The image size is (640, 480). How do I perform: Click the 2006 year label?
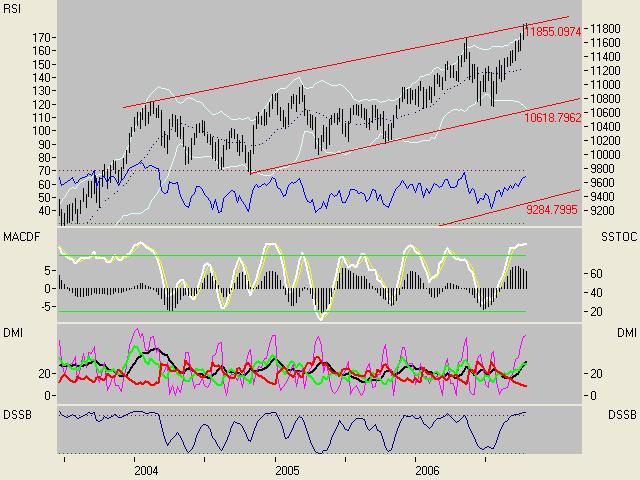point(427,471)
